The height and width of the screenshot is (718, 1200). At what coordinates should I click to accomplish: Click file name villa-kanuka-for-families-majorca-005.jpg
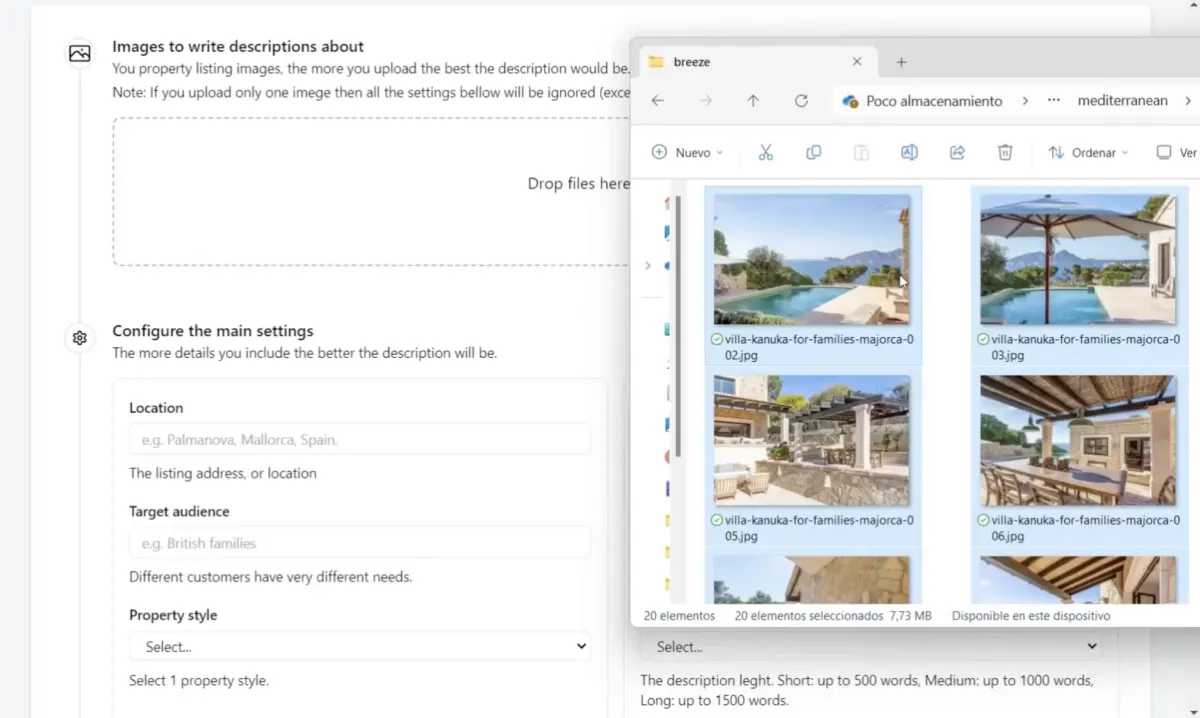819,528
